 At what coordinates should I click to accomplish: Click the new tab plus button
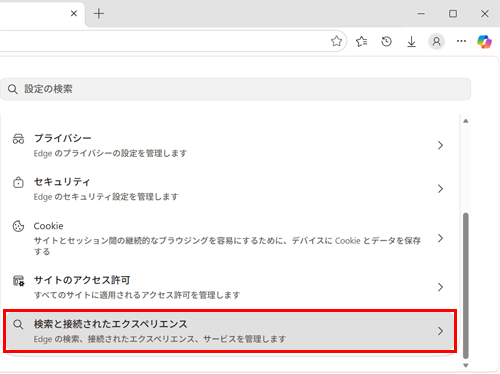99,13
